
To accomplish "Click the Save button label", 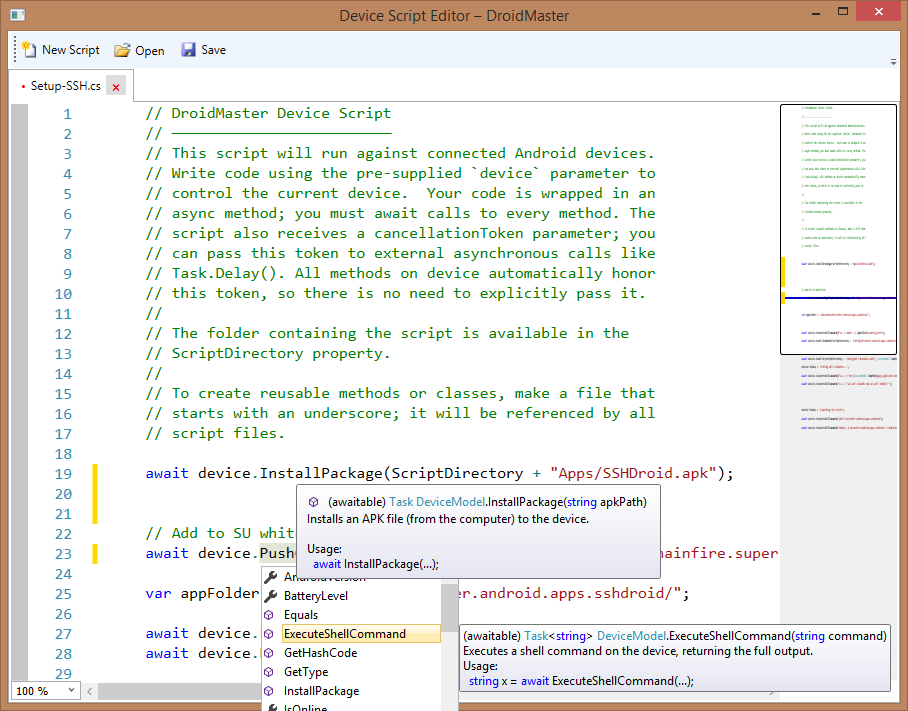I will pos(213,50).
